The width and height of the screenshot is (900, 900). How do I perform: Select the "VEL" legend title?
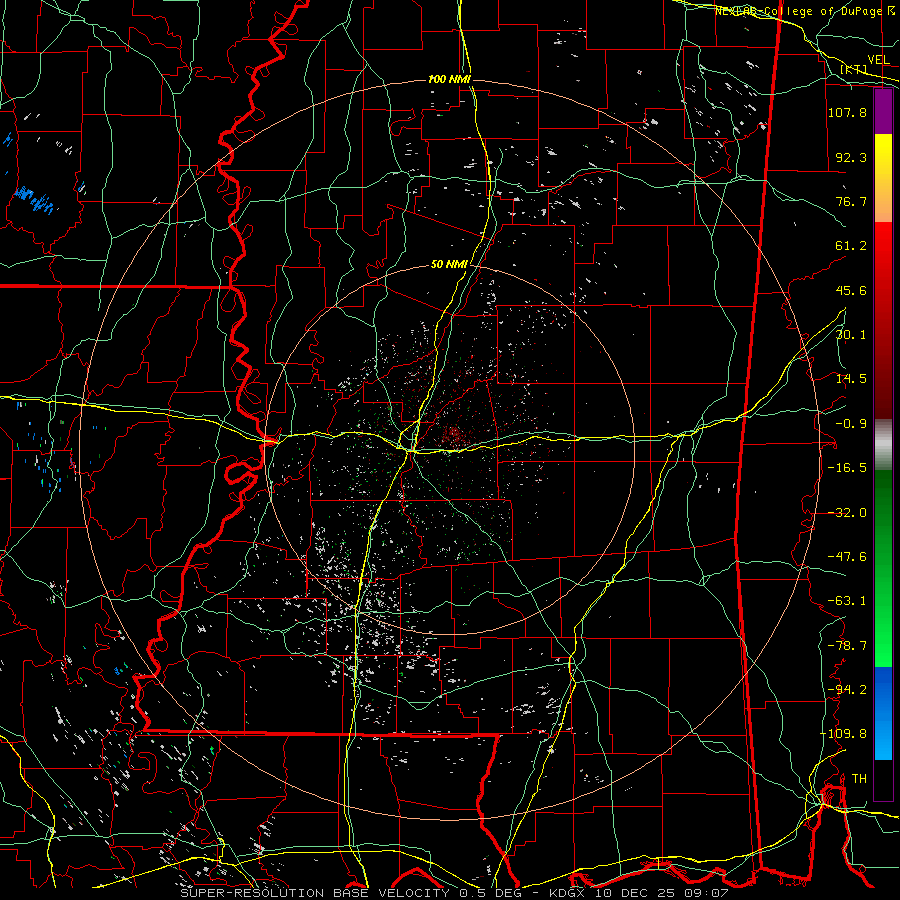878,60
